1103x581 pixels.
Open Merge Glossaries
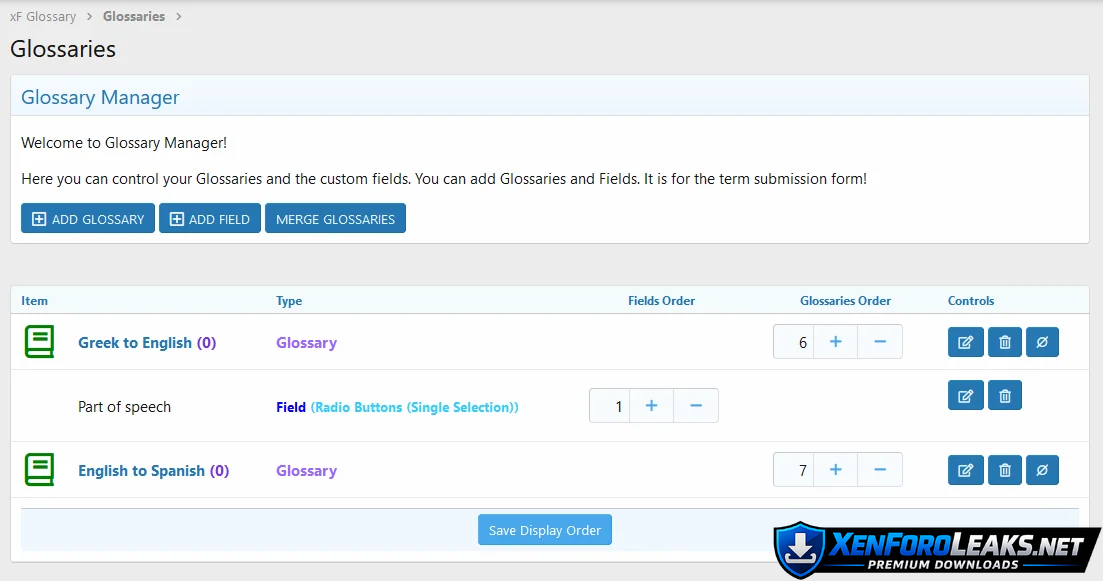pyautogui.click(x=335, y=219)
